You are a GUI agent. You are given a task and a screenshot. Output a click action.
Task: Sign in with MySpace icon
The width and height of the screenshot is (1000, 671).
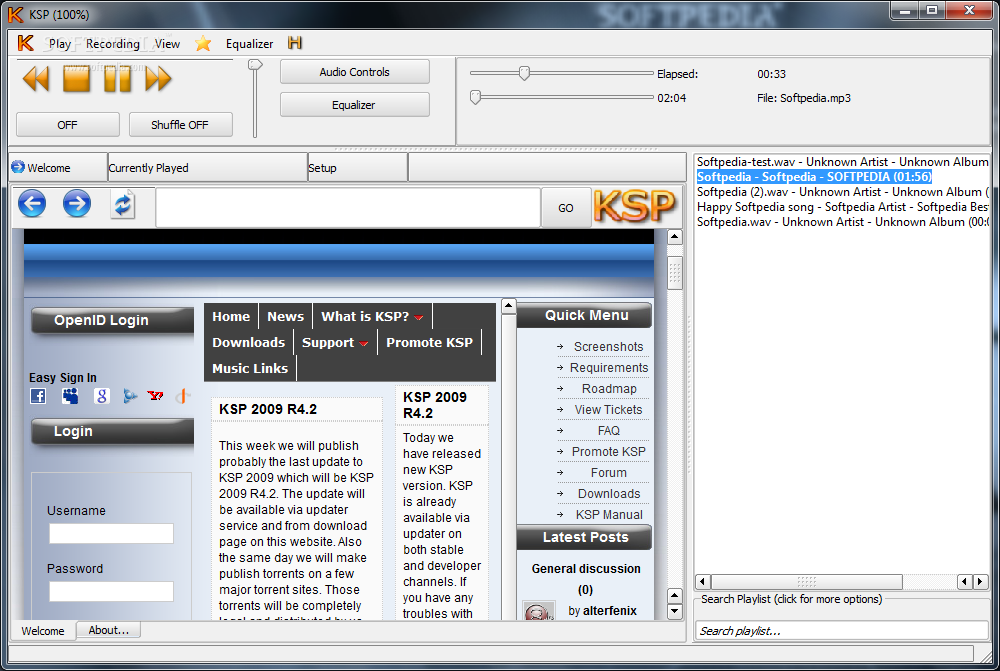tap(70, 396)
